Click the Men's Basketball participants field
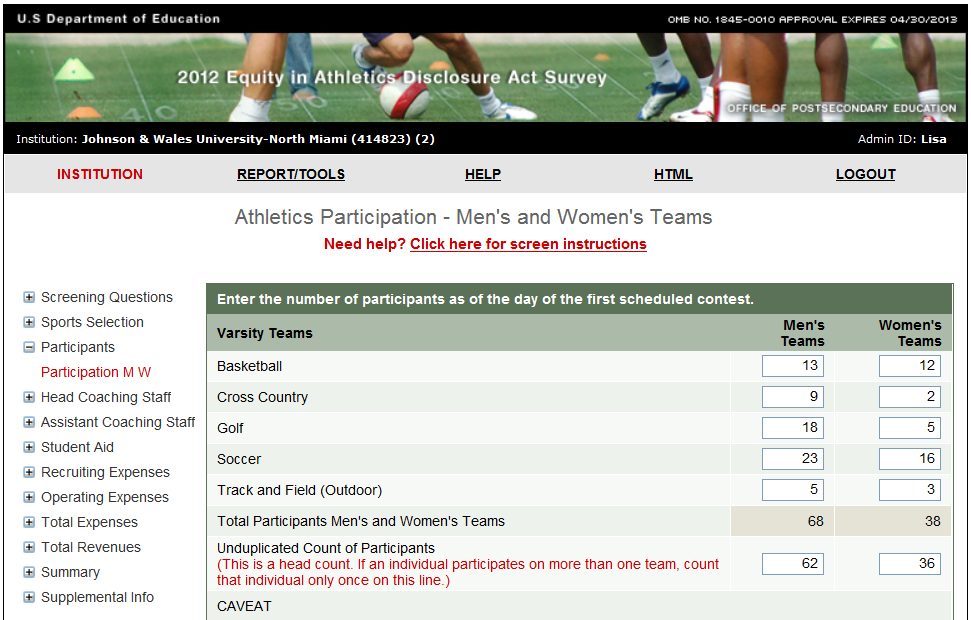This screenshot has height=620, width=971. pyautogui.click(x=793, y=366)
